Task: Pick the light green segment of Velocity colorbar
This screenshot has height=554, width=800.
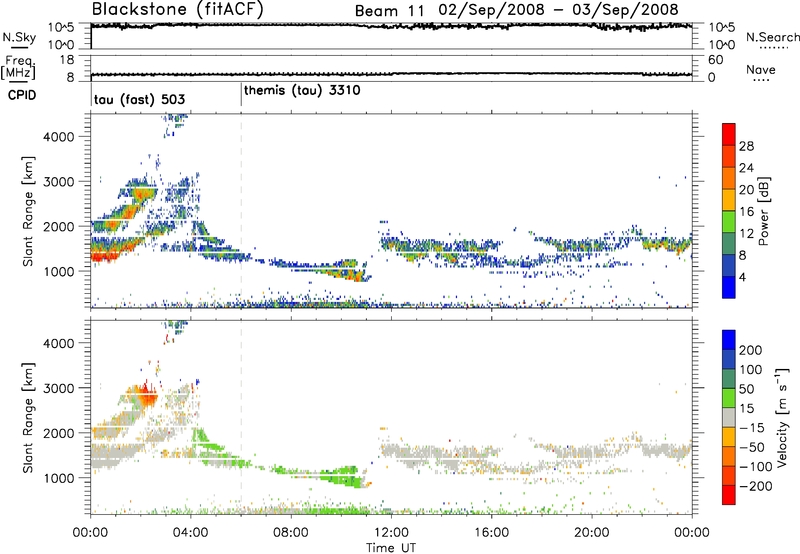Action: click(x=729, y=398)
